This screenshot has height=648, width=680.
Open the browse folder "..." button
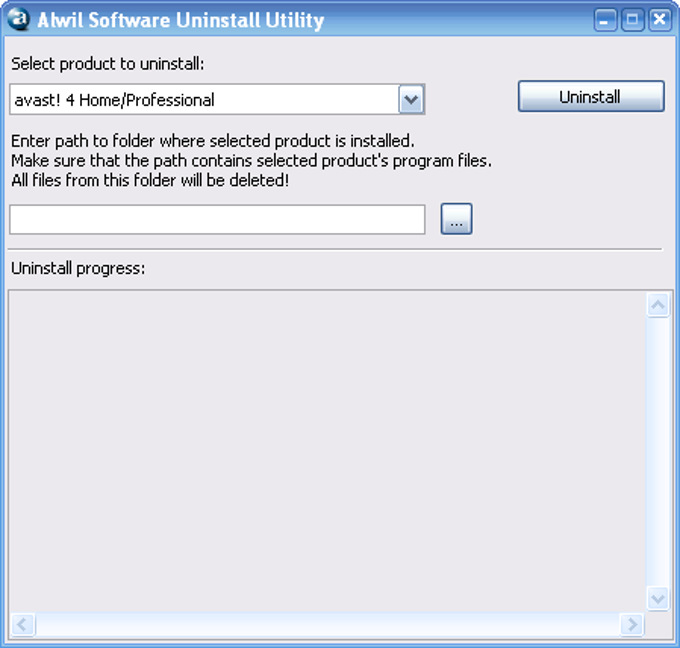456,219
